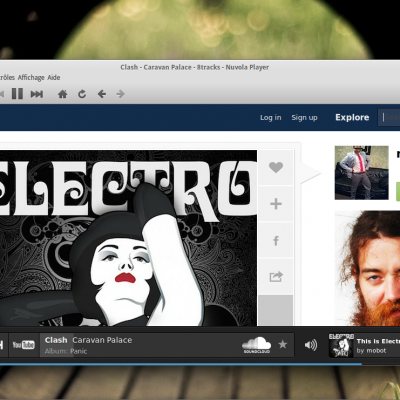The width and height of the screenshot is (400, 400).
Task: Open the user avatar with pink tie
Action: 362,172
